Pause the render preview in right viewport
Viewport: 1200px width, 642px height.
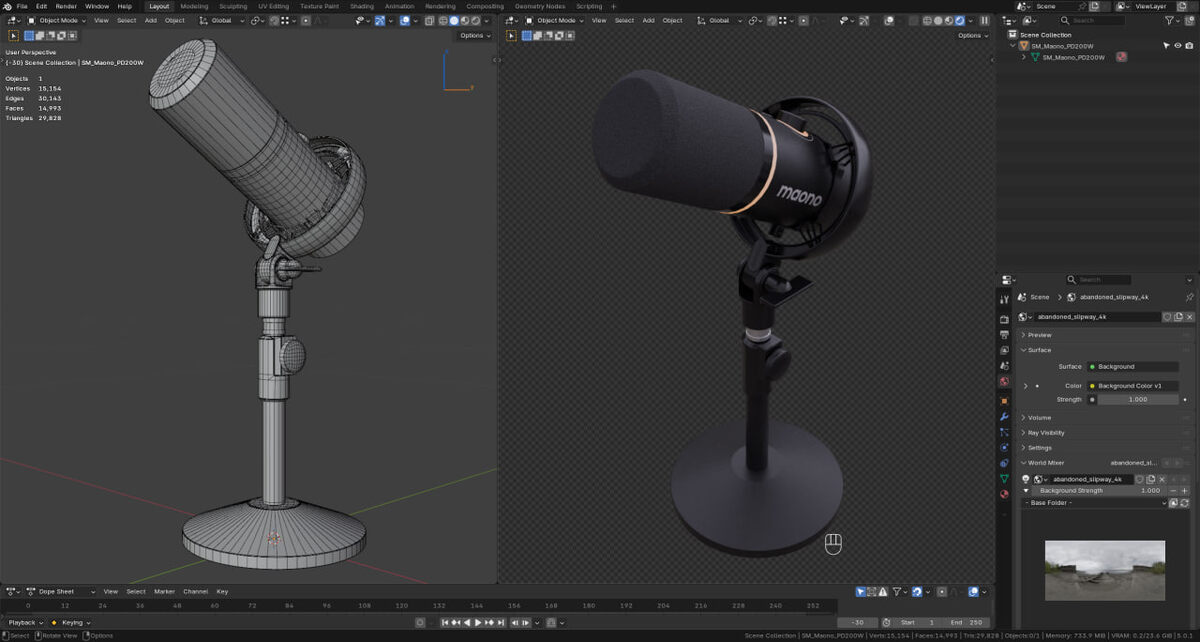(984, 20)
